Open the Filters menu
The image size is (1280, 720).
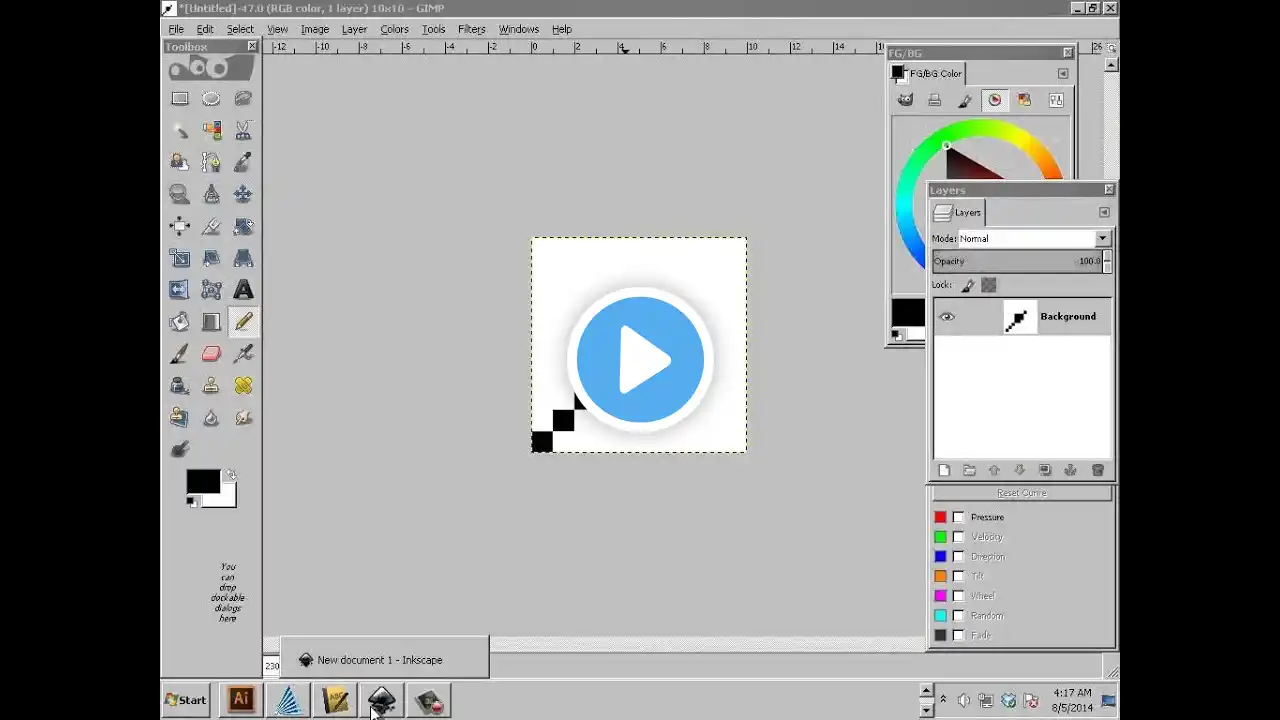(471, 29)
